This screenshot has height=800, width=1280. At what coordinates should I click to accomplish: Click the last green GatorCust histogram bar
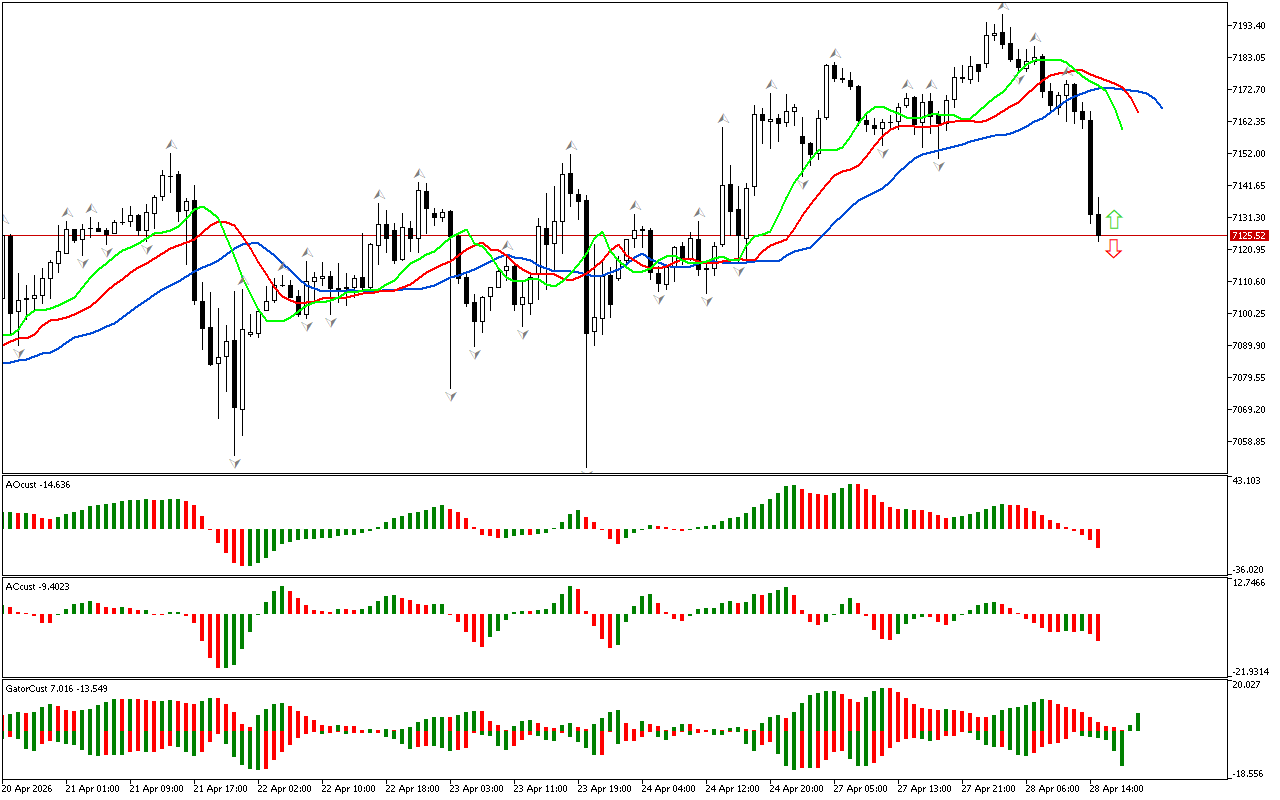(x=1138, y=721)
